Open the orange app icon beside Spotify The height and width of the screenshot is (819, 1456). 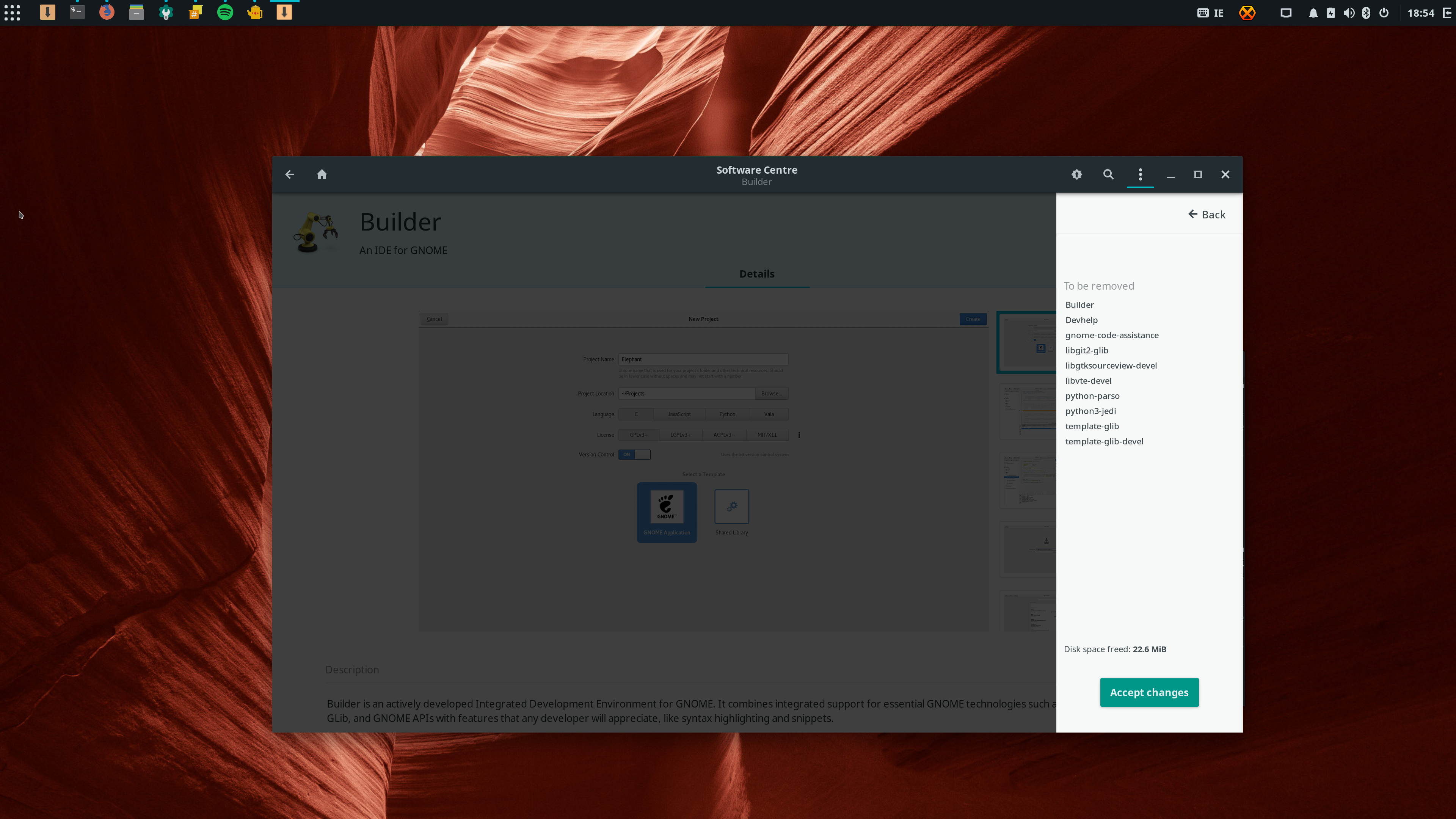pos(255,13)
